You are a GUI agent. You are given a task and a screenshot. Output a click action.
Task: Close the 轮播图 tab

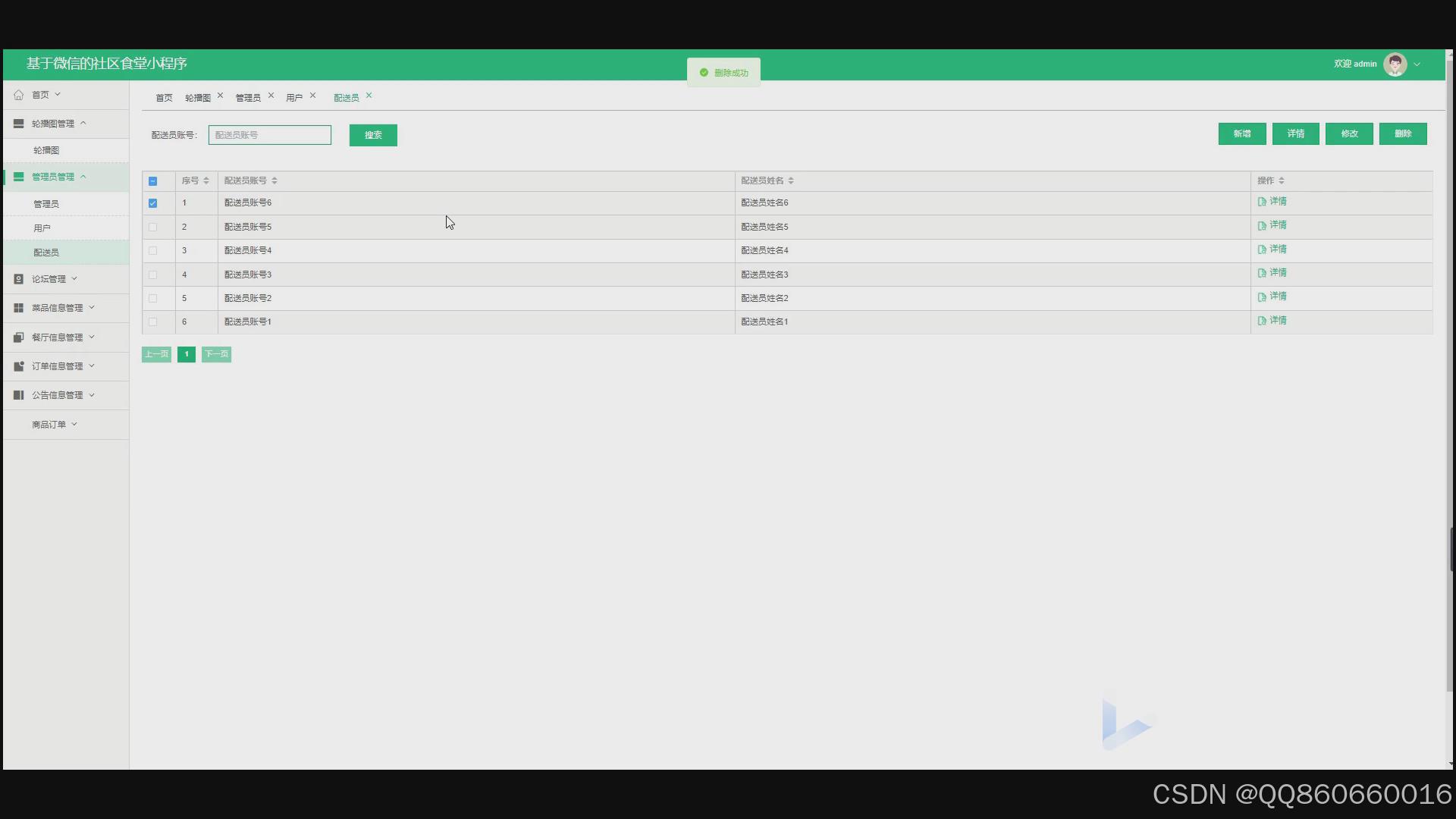pos(220,96)
